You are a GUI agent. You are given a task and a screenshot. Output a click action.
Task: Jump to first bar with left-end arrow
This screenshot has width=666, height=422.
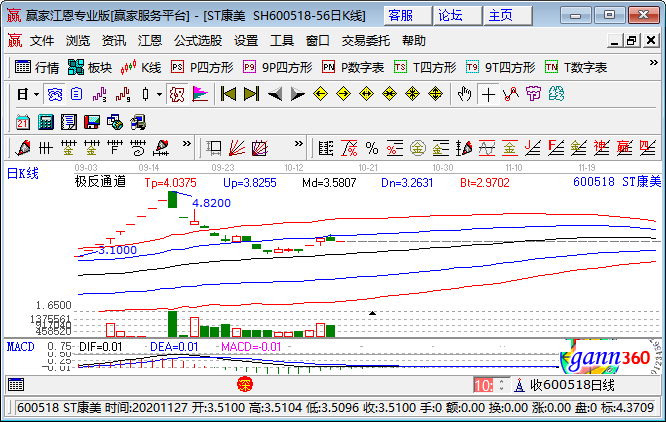click(x=229, y=94)
